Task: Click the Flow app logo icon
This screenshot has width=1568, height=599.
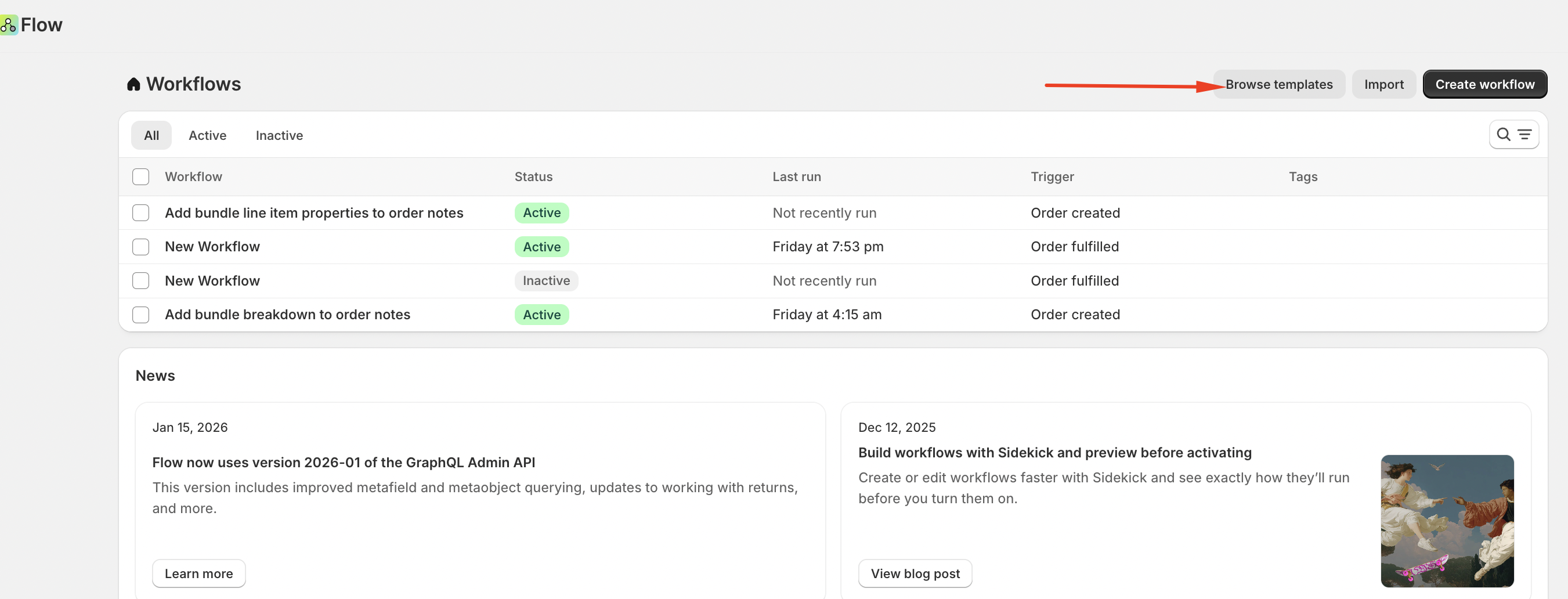Action: pos(9,25)
